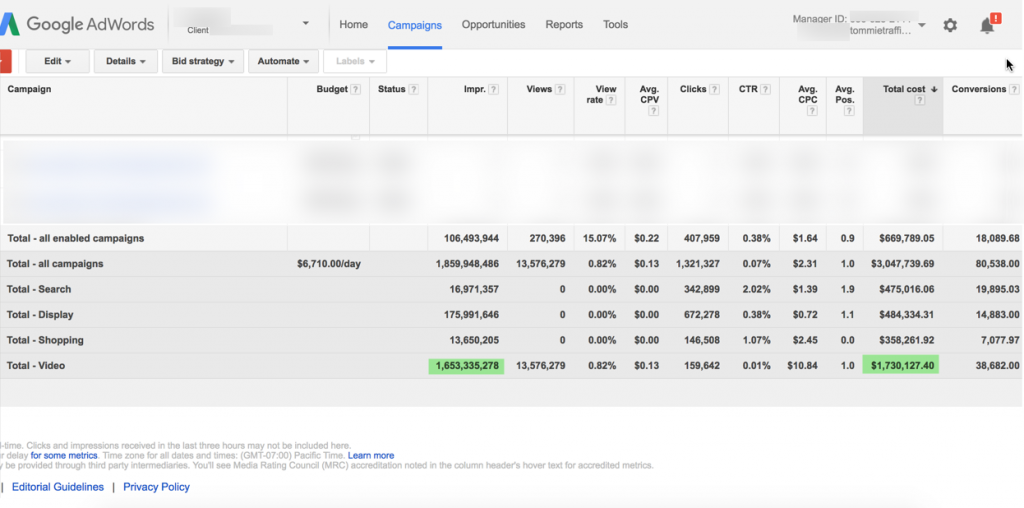Click the 2.02% CTR value
Screen dimensions: 1024x508
pyautogui.click(x=756, y=289)
